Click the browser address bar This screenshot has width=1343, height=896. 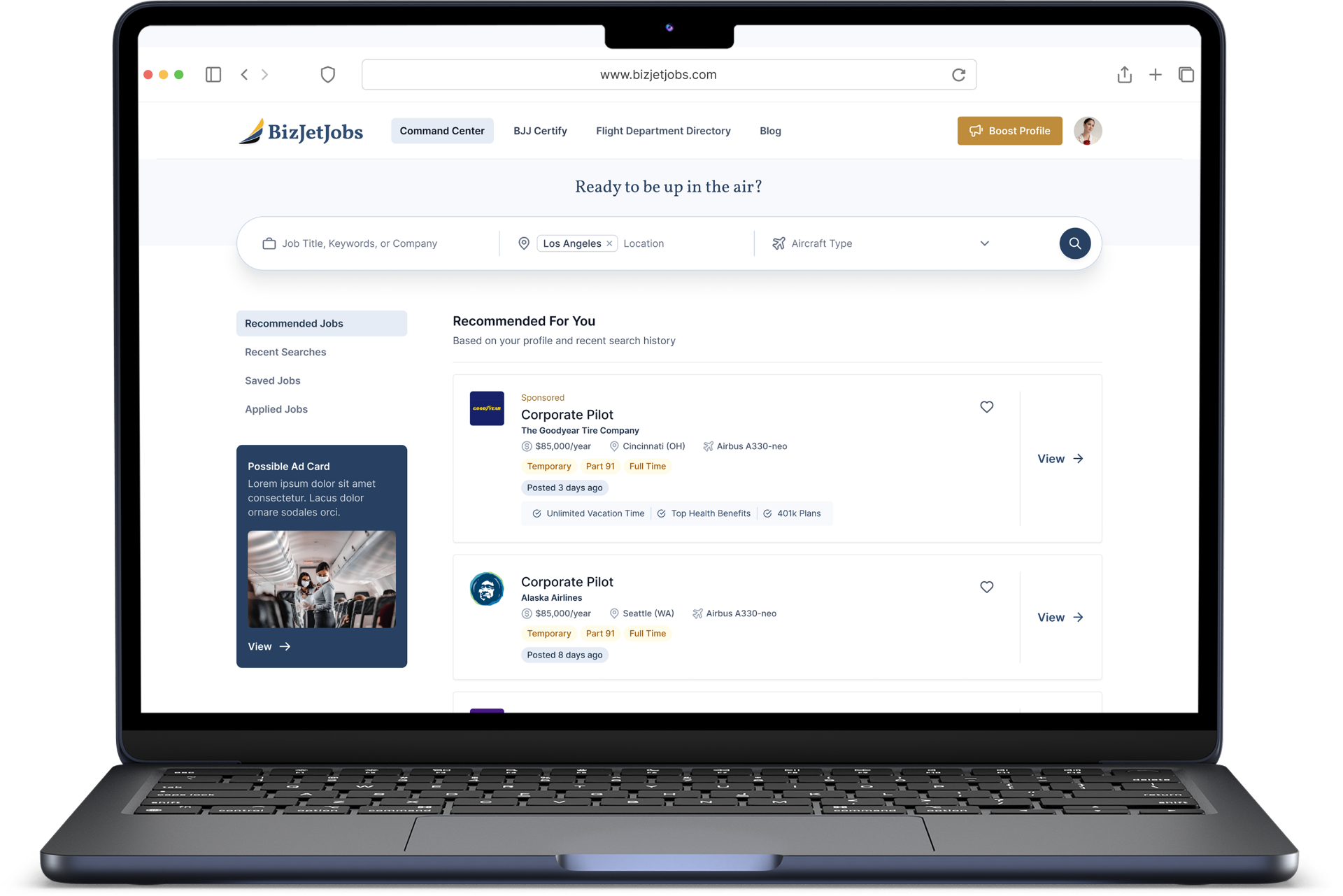(x=669, y=75)
